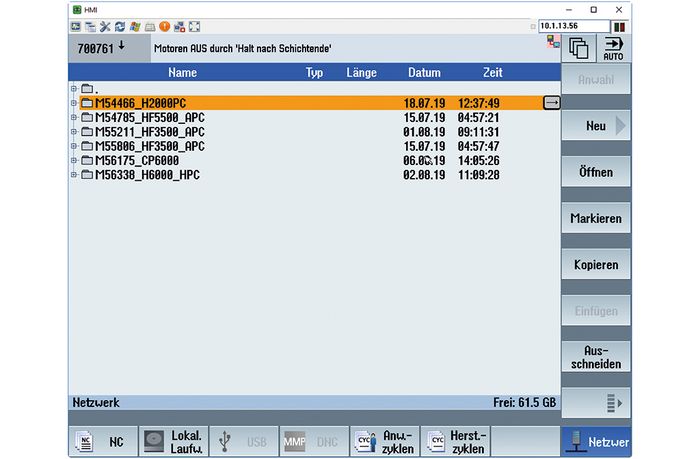Screen dimensions: 700x459
Task: Open the Neu submenu softkey
Action: 596,126
